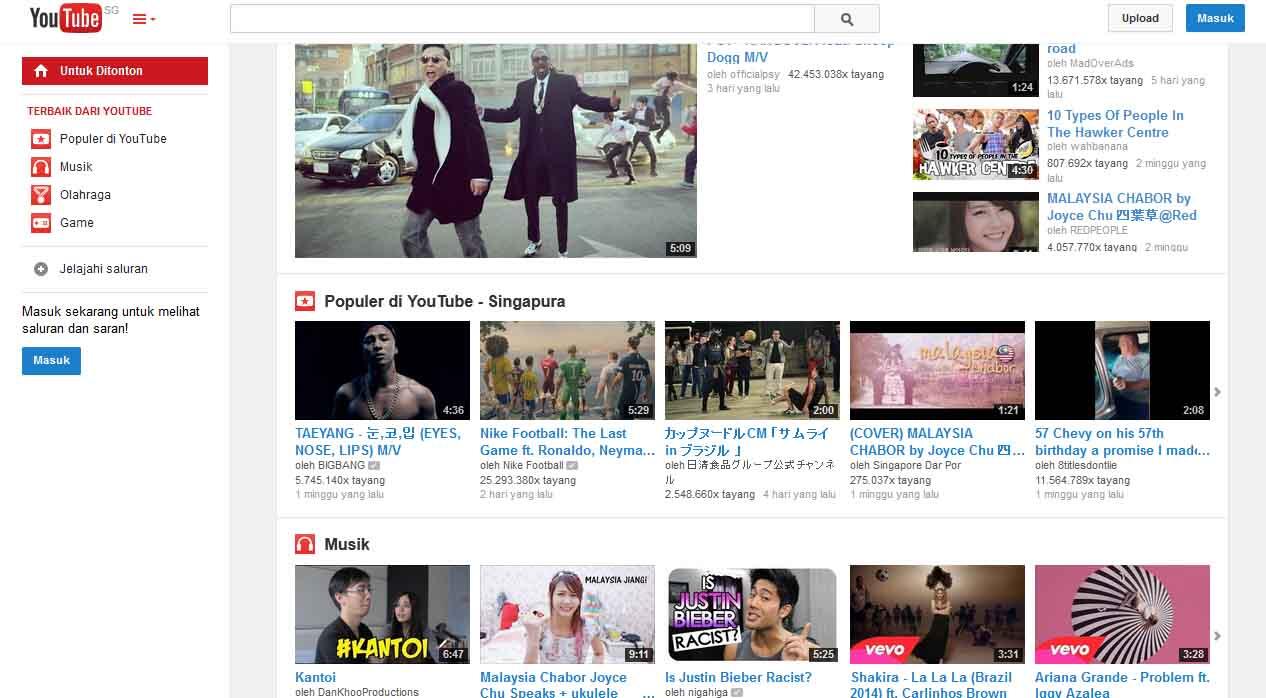The width and height of the screenshot is (1266, 698).
Task: Open MALAYSIA CHABOR by Joyce Chu title
Action: pos(1121,207)
